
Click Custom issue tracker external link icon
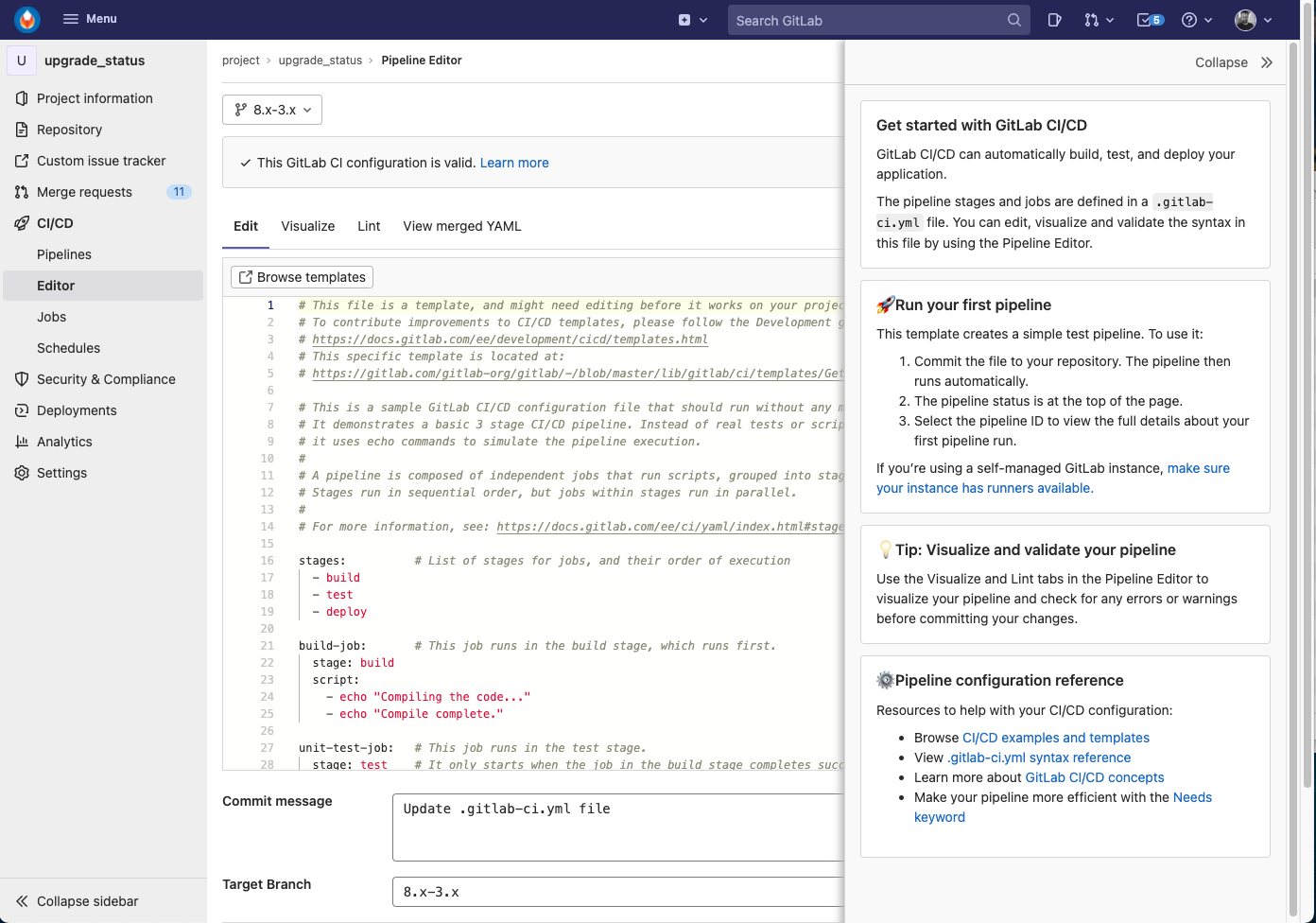click(x=22, y=161)
